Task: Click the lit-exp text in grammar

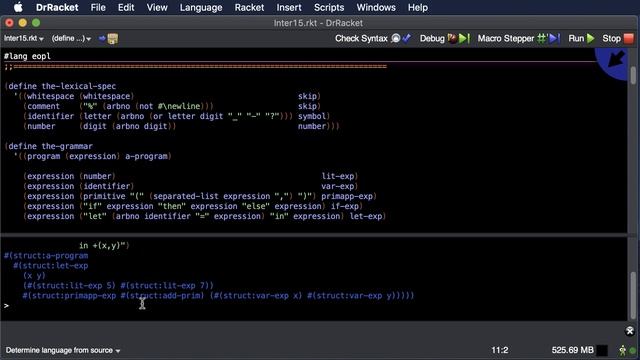Action: click(338, 176)
